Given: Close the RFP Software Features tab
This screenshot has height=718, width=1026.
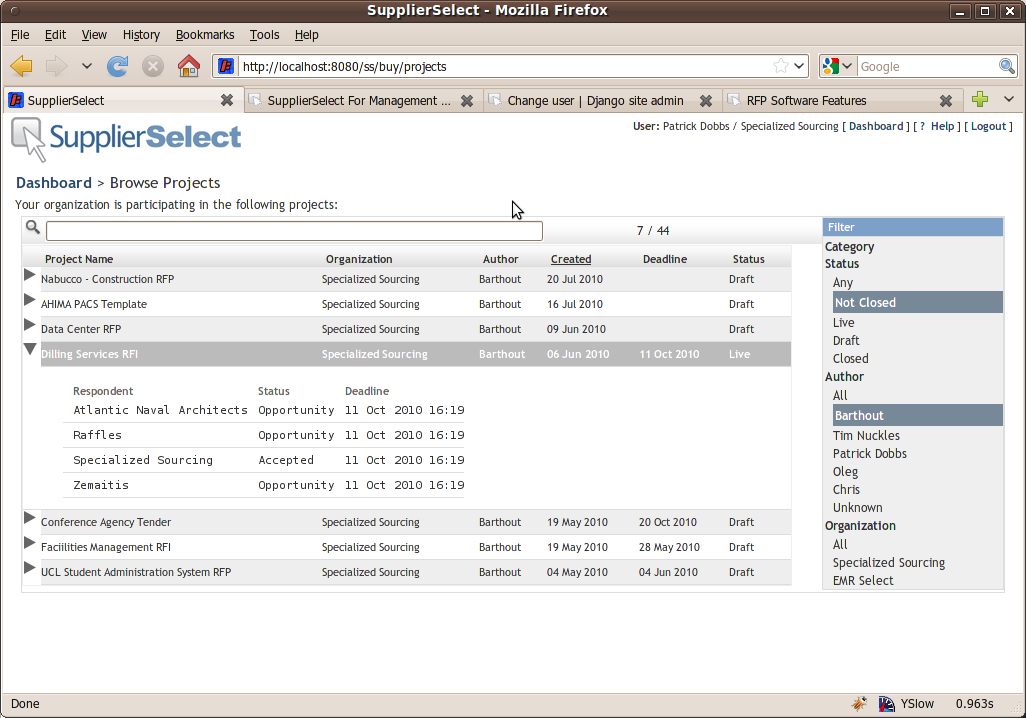Looking at the screenshot, I should point(946,101).
